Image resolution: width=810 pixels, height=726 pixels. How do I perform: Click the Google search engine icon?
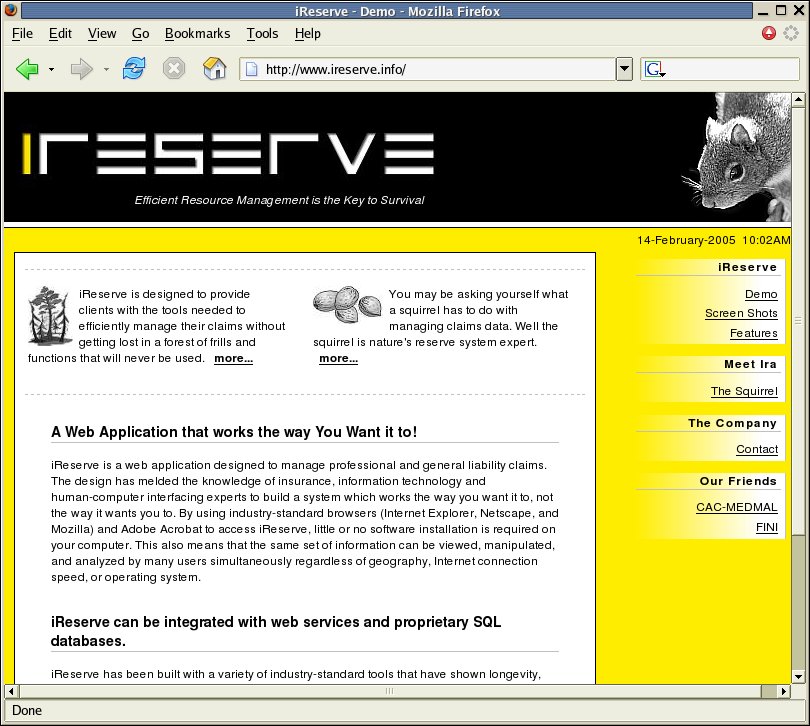(x=655, y=69)
